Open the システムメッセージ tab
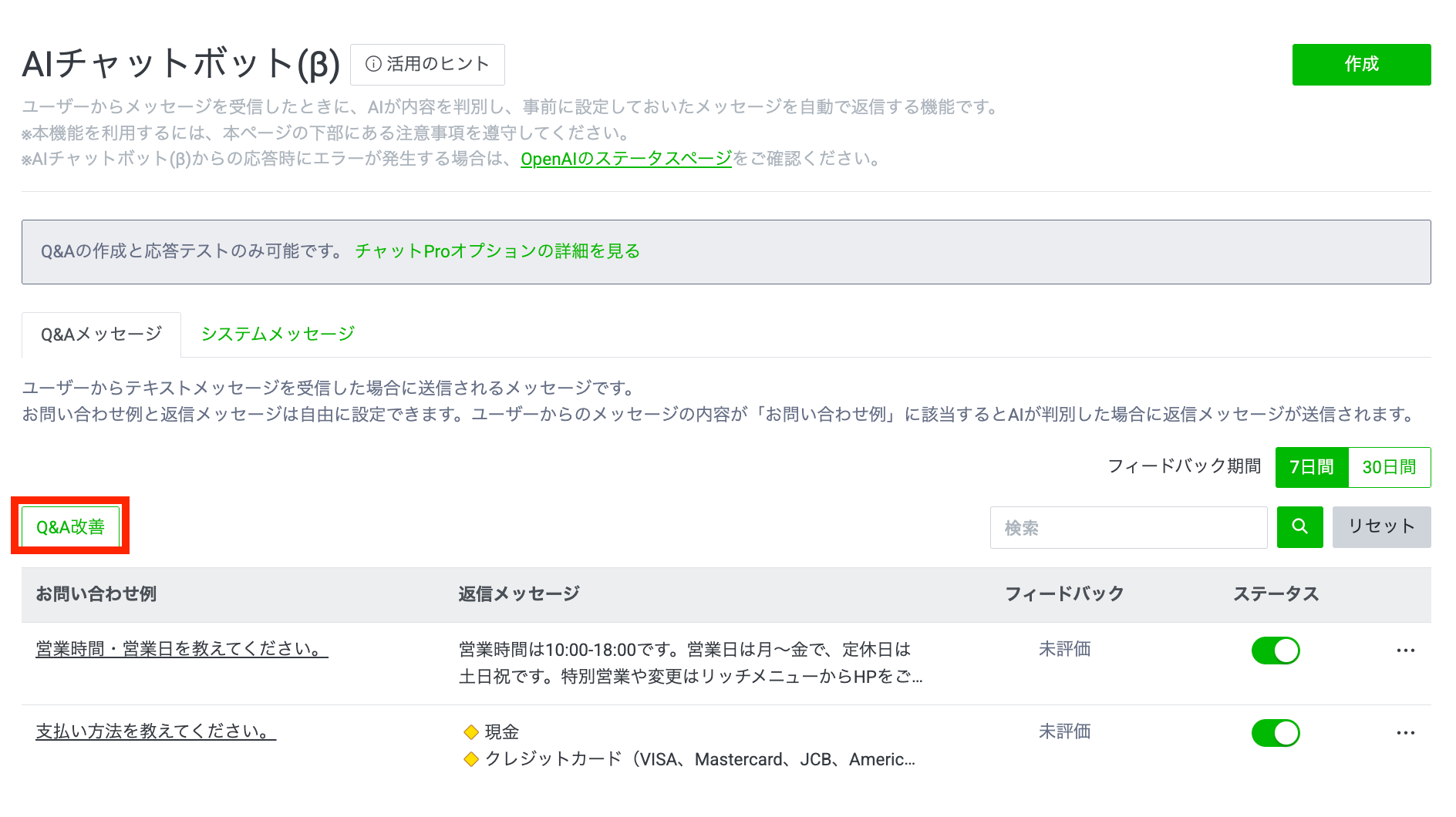This screenshot has width=1456, height=817. 278,335
